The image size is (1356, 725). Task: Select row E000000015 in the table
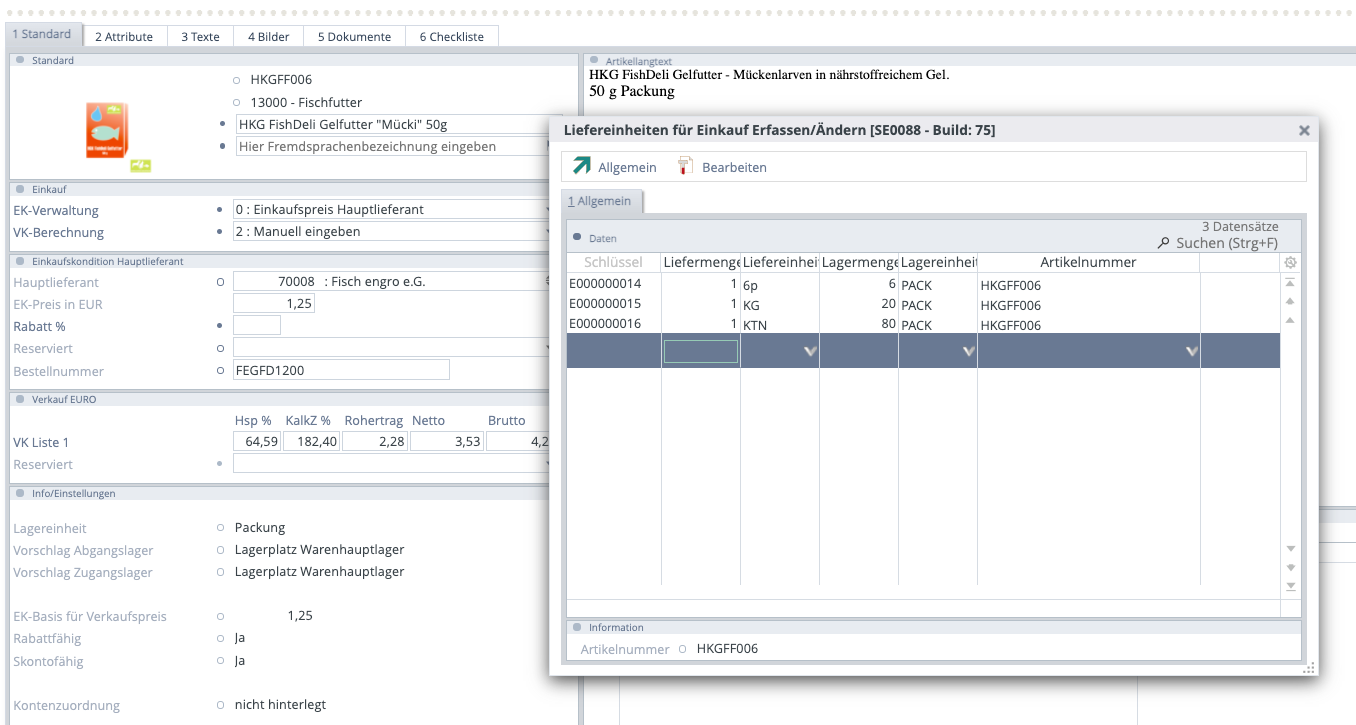coord(605,304)
